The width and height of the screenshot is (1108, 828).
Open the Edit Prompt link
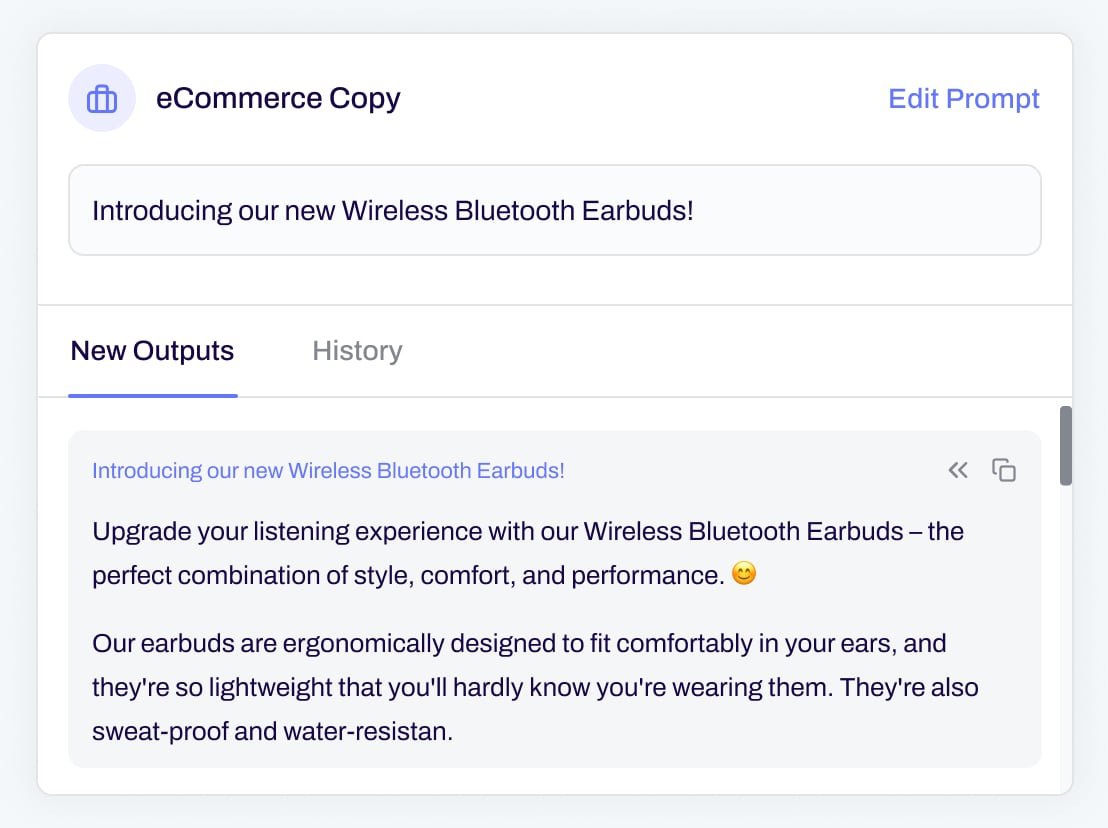click(x=964, y=99)
